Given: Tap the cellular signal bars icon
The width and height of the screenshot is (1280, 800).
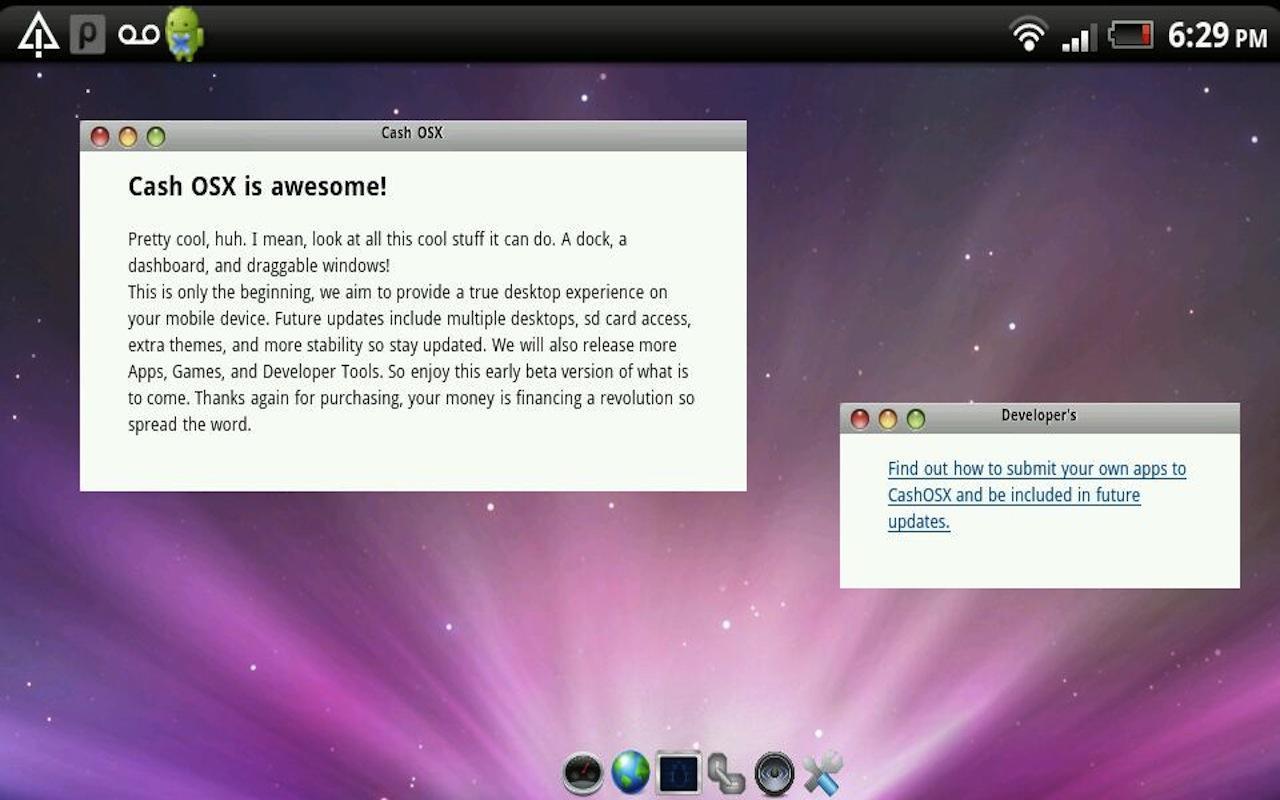Looking at the screenshot, I should (x=1079, y=37).
